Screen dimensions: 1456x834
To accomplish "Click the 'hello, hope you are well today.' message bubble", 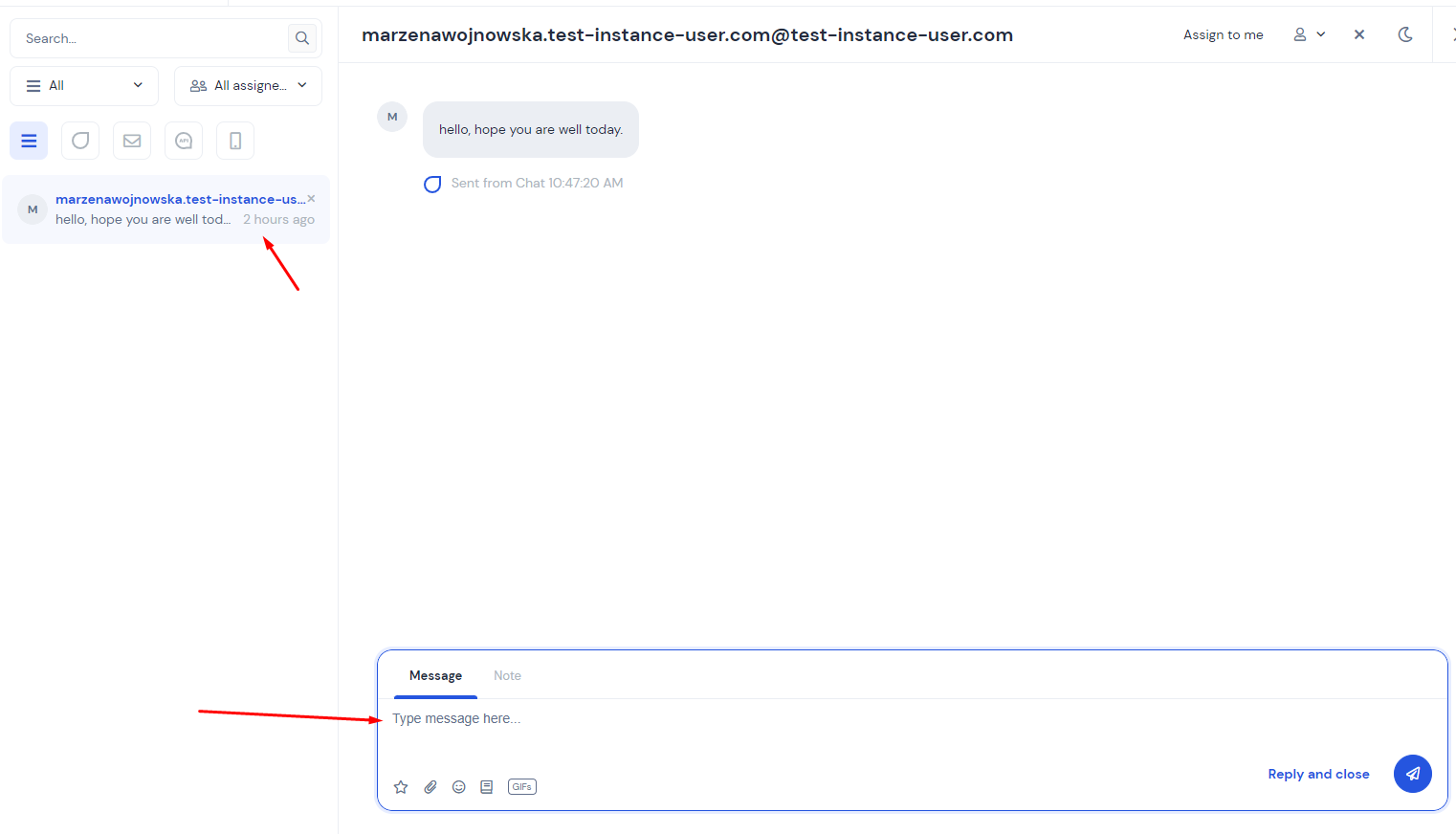I will (531, 129).
